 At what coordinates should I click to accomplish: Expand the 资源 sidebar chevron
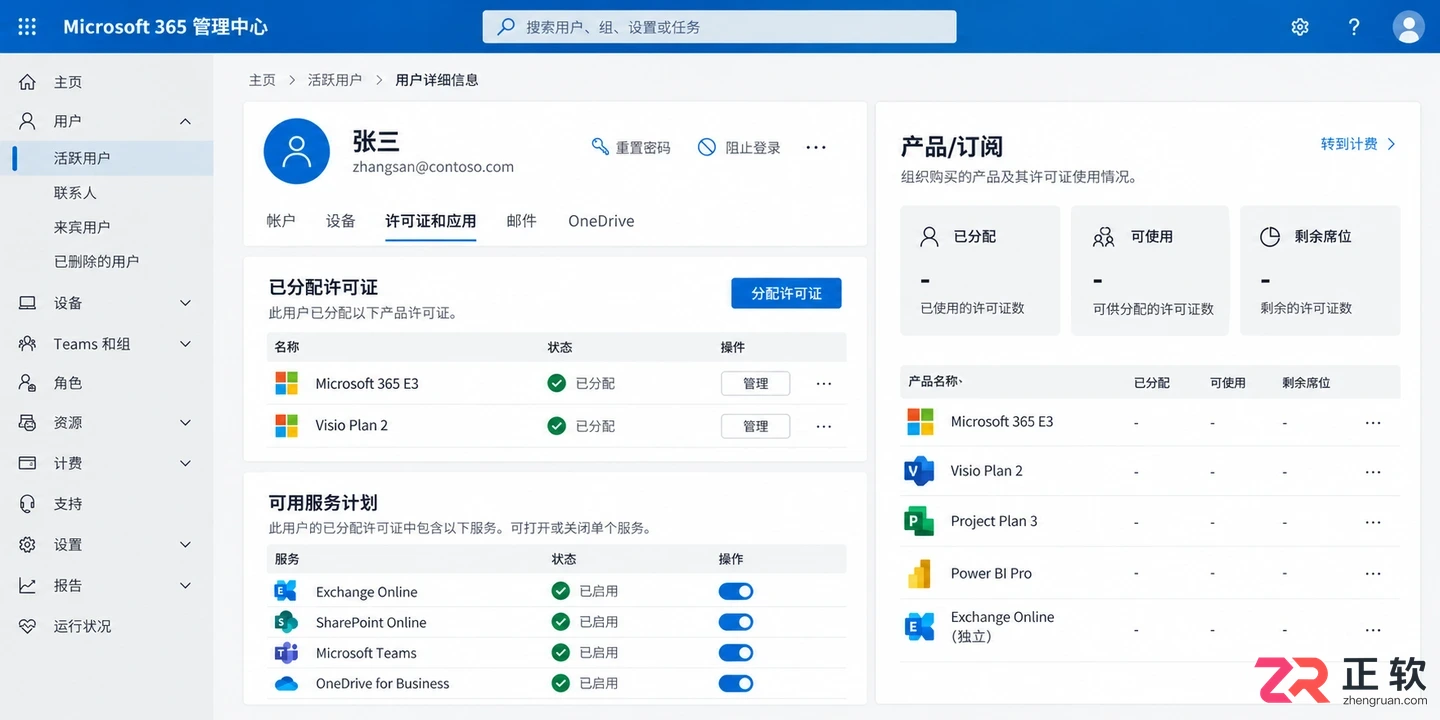185,423
